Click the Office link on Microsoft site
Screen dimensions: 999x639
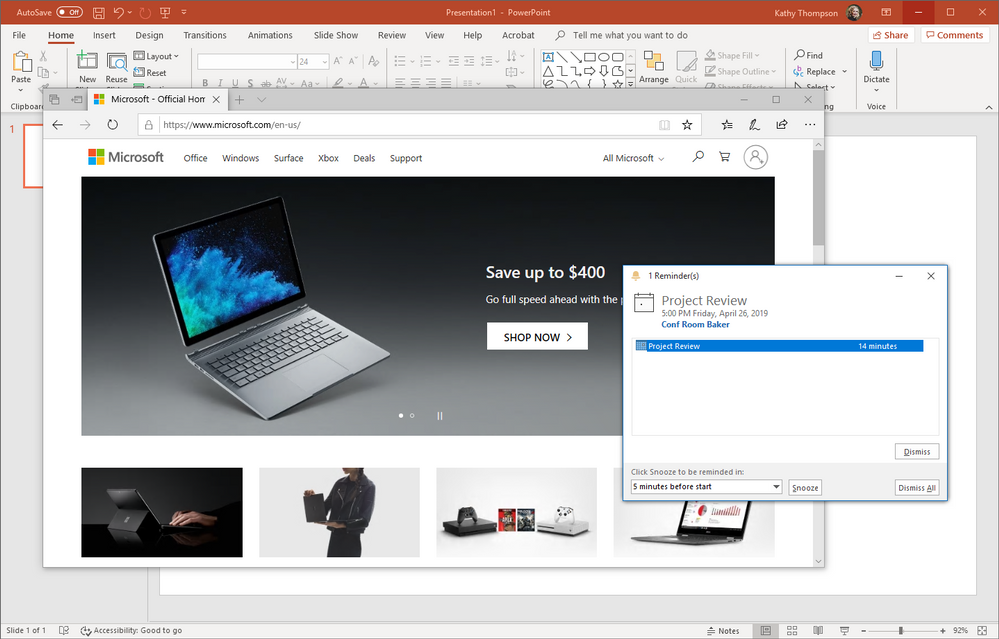tap(196, 158)
